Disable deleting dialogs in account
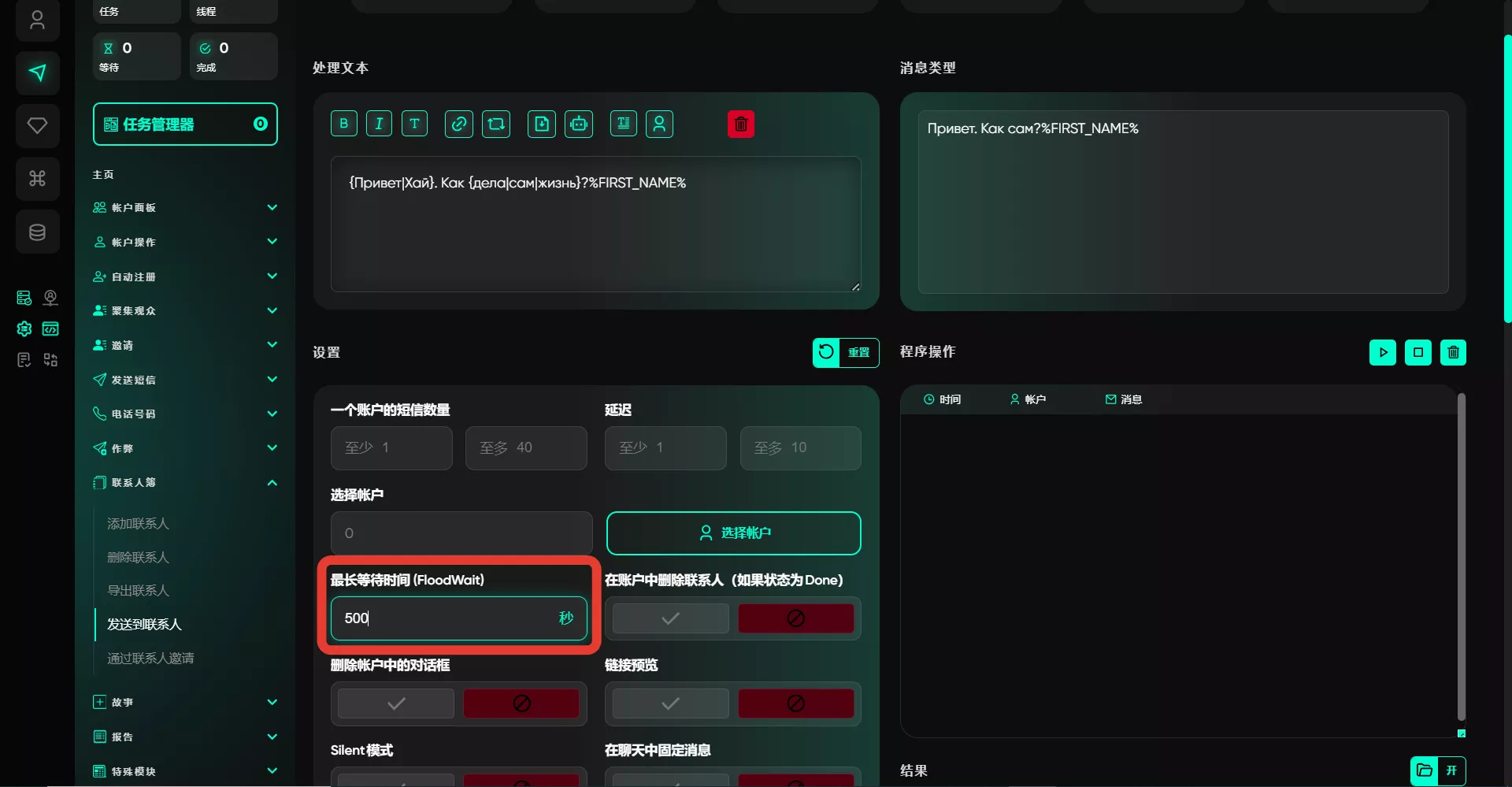1512x787 pixels. pos(521,703)
